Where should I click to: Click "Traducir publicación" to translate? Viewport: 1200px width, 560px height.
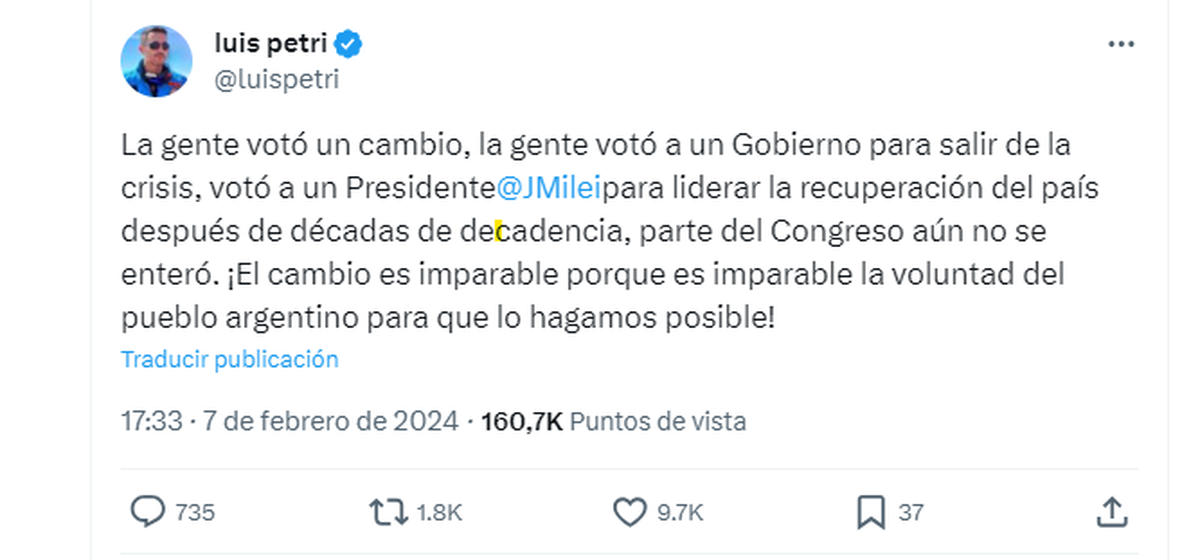(230, 359)
